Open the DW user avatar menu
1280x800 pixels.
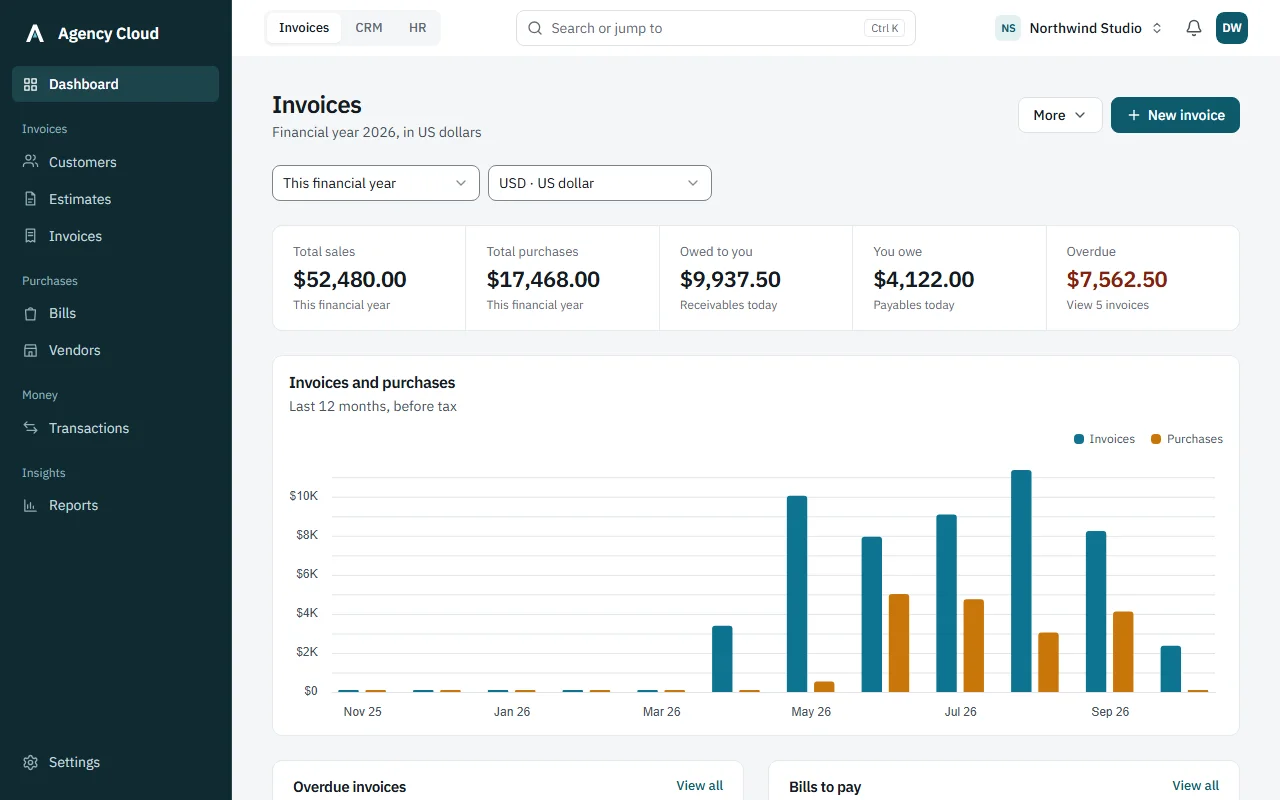[x=1232, y=28]
